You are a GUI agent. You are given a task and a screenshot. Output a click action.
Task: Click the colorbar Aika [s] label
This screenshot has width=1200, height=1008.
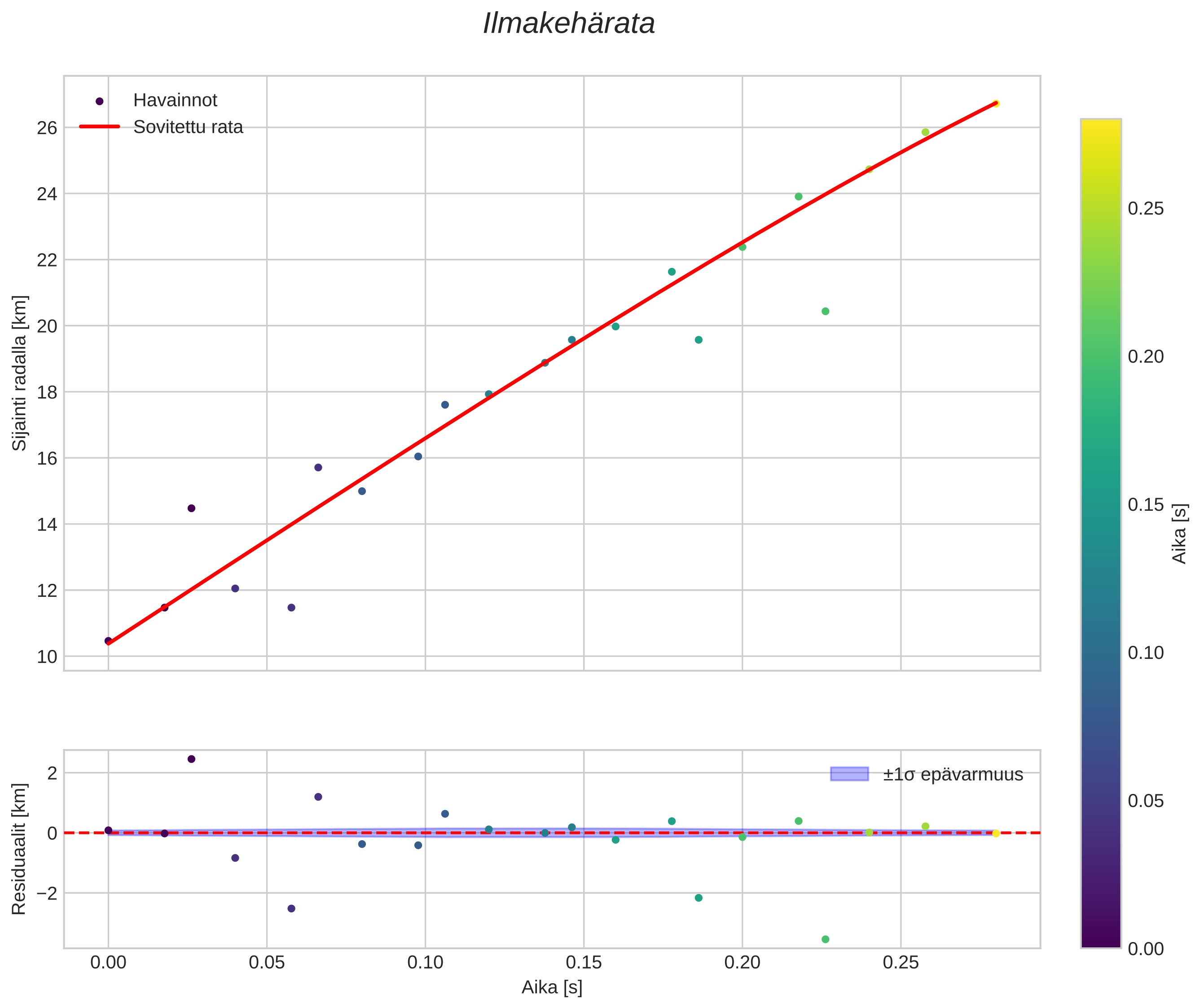(x=1181, y=533)
